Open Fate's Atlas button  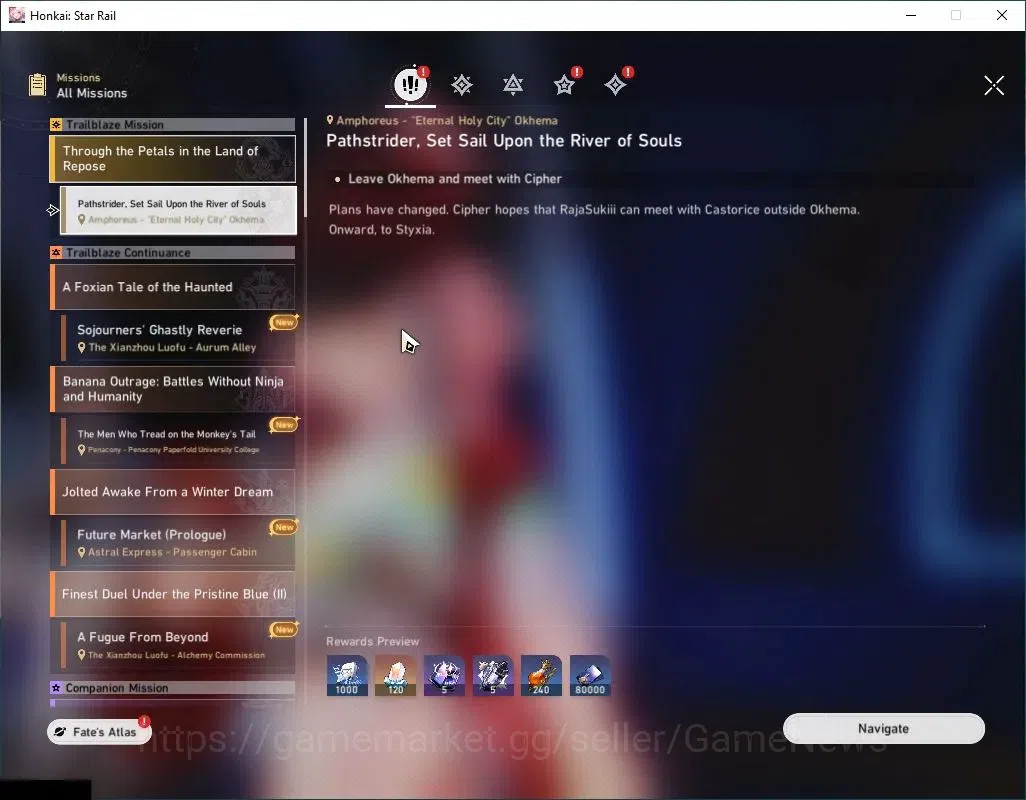click(x=99, y=731)
